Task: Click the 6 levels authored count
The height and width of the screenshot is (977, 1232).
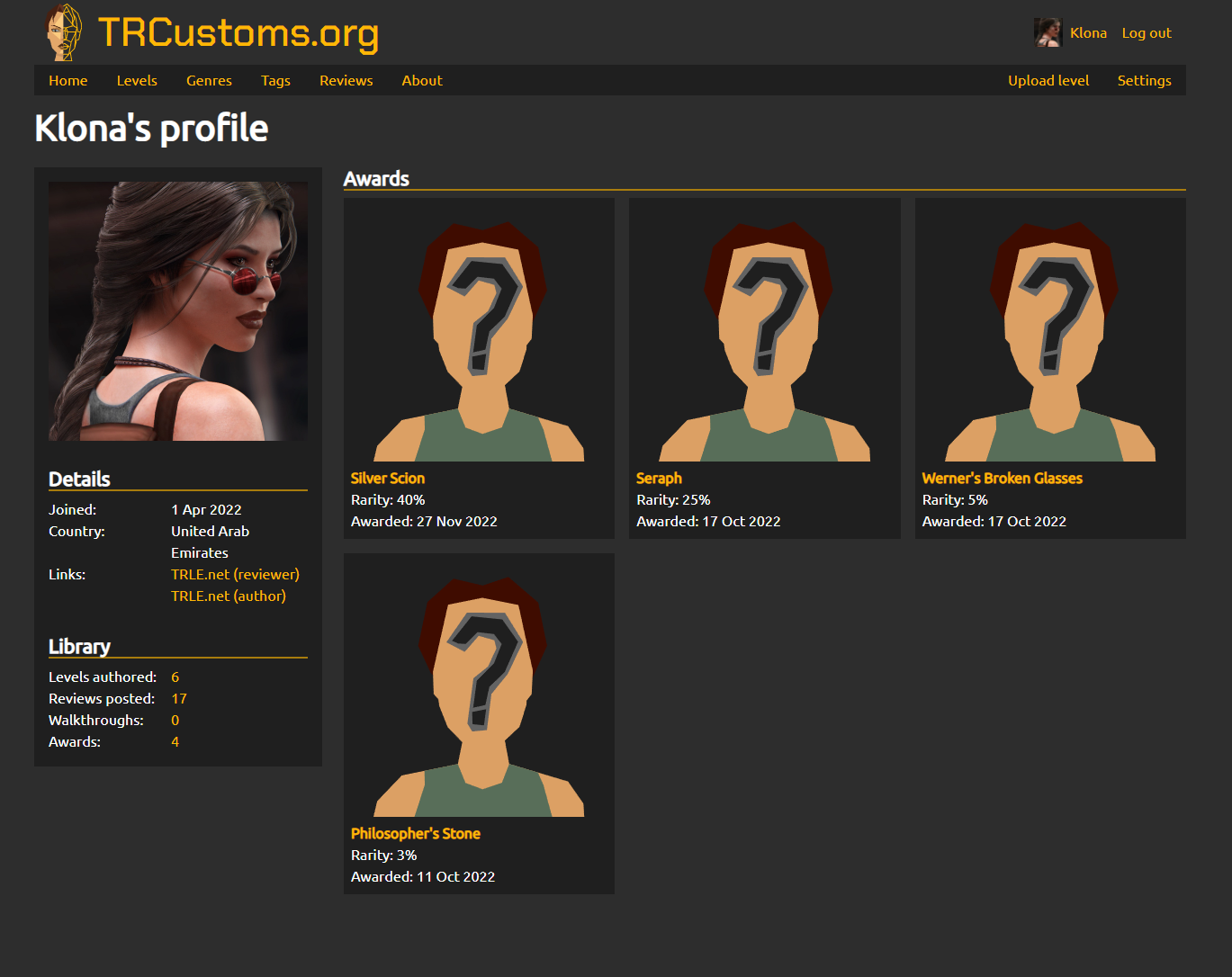Action: point(175,677)
